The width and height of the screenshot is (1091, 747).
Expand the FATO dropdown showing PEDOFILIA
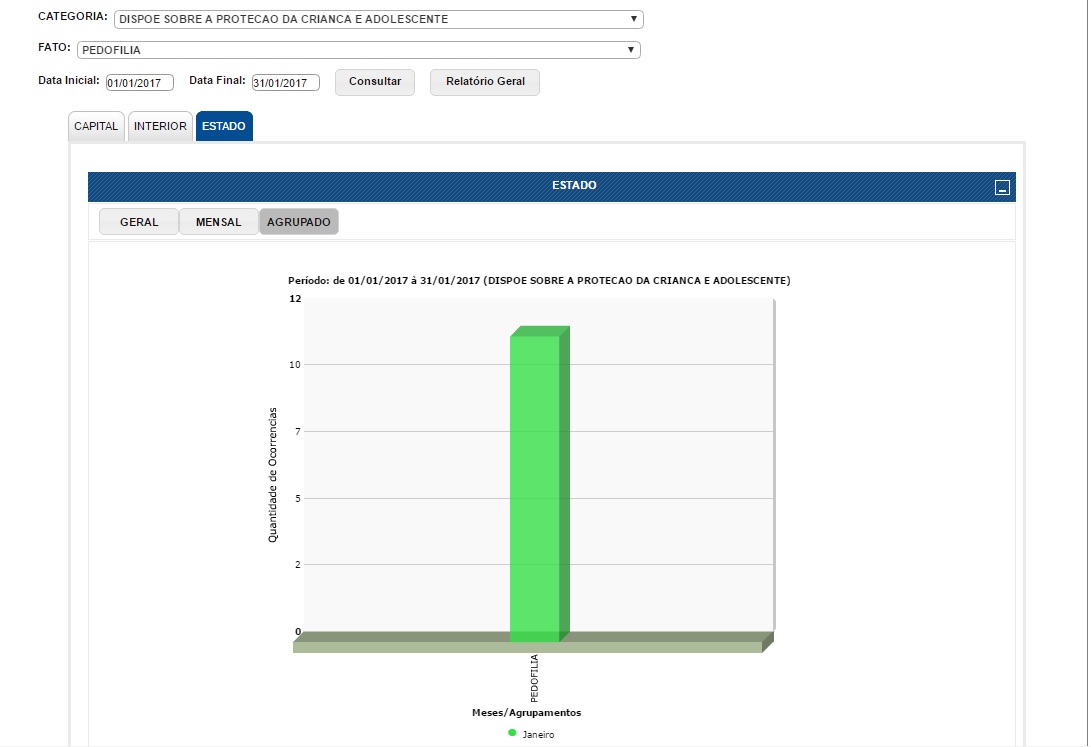tap(358, 50)
